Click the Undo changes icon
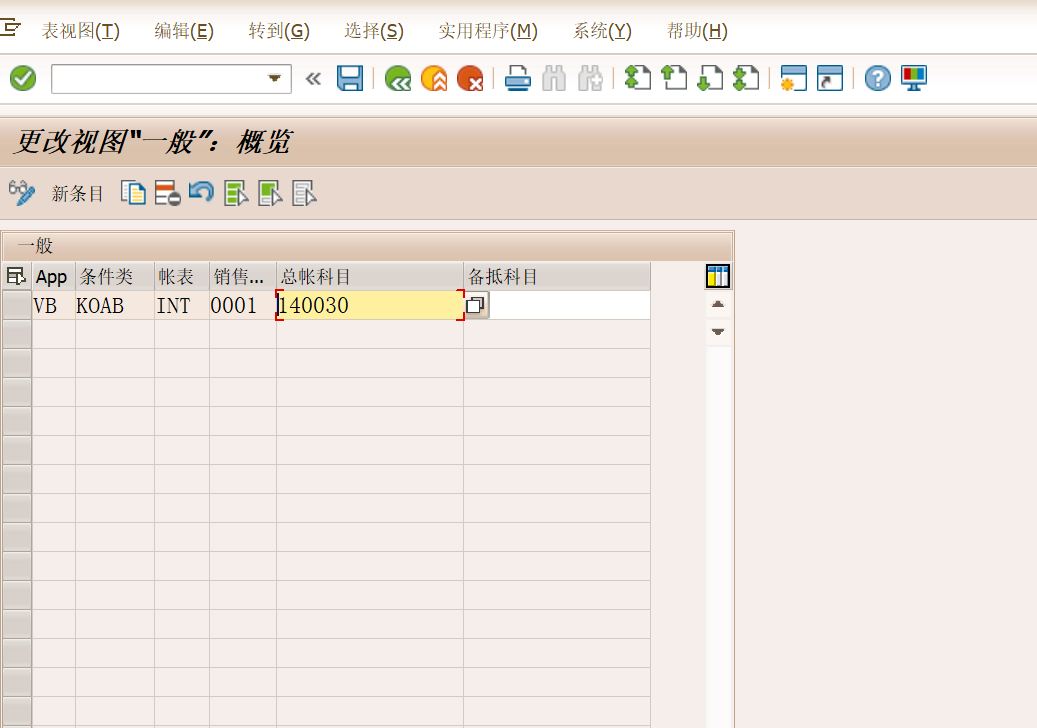The height and width of the screenshot is (728, 1037). pyautogui.click(x=201, y=193)
